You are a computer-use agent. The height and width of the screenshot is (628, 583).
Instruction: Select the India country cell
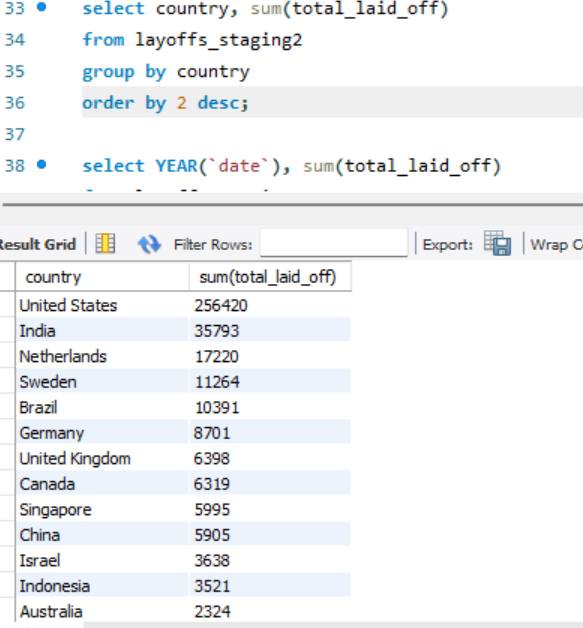(x=102, y=331)
